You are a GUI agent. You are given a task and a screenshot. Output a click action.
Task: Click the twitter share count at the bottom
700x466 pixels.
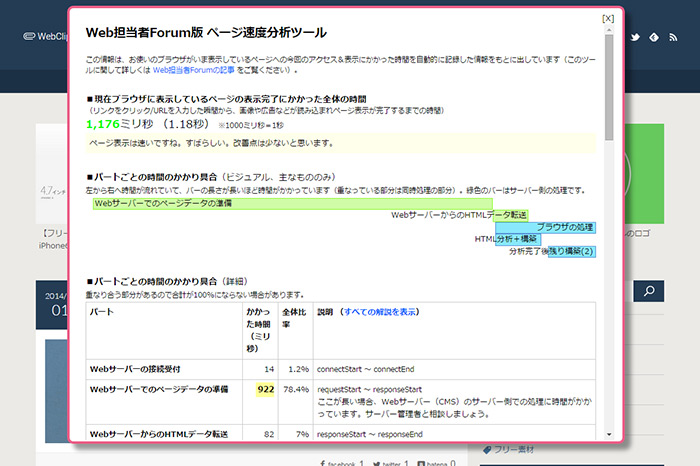[x=391, y=463]
